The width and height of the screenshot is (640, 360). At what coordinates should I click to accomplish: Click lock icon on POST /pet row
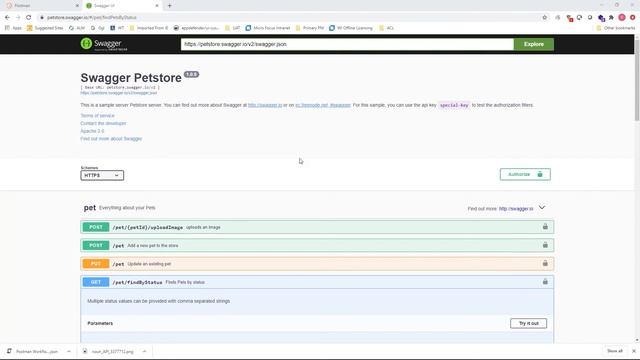coord(545,245)
